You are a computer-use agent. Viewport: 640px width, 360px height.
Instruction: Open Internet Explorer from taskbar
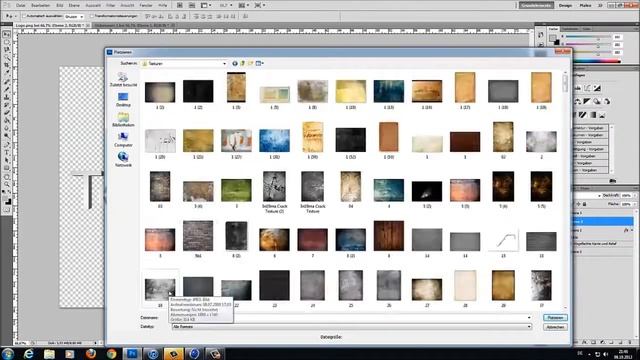(28, 353)
